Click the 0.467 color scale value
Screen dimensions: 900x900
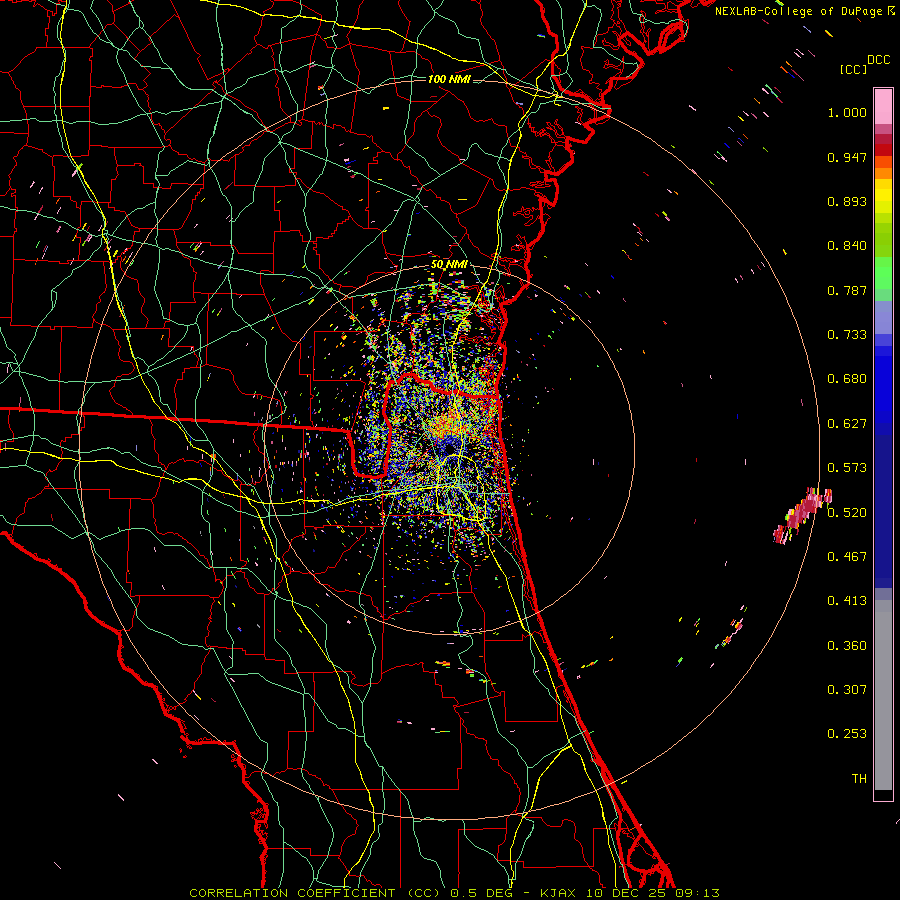coord(847,557)
